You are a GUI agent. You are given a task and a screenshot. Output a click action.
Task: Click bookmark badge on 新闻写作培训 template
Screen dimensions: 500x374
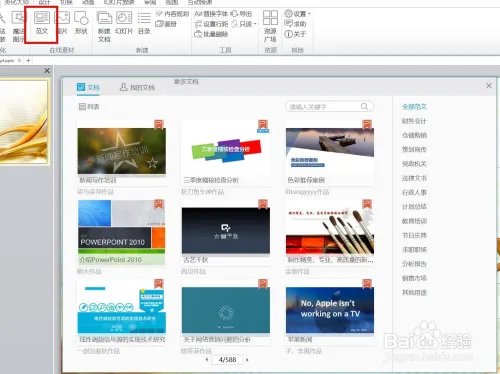[159, 124]
